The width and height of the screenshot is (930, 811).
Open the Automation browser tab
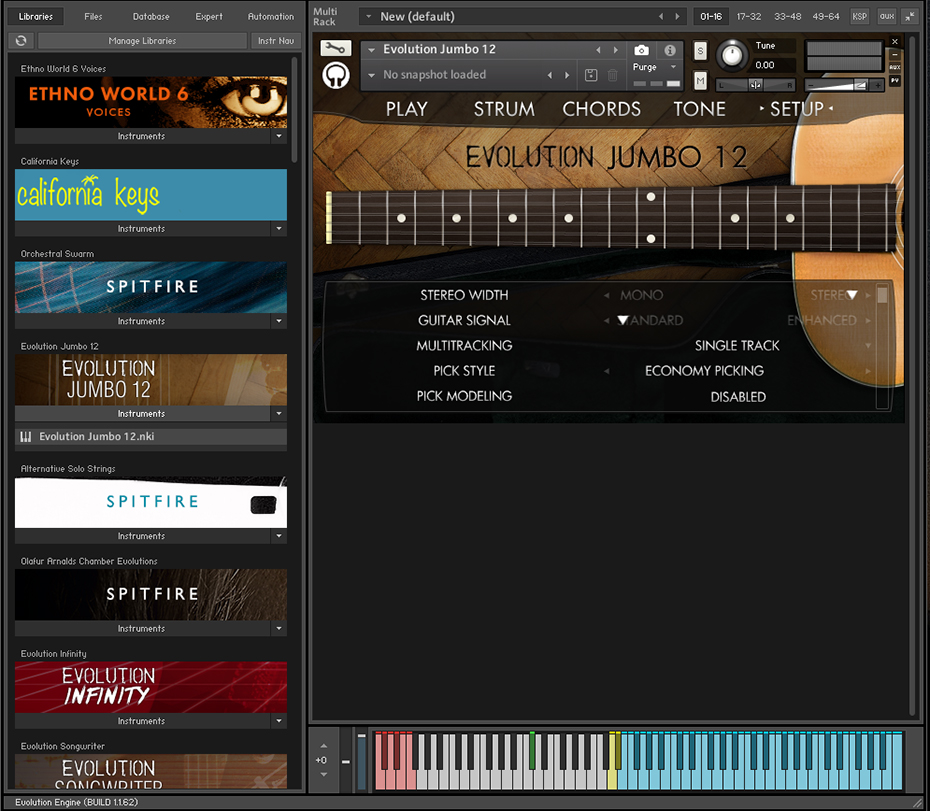click(270, 17)
